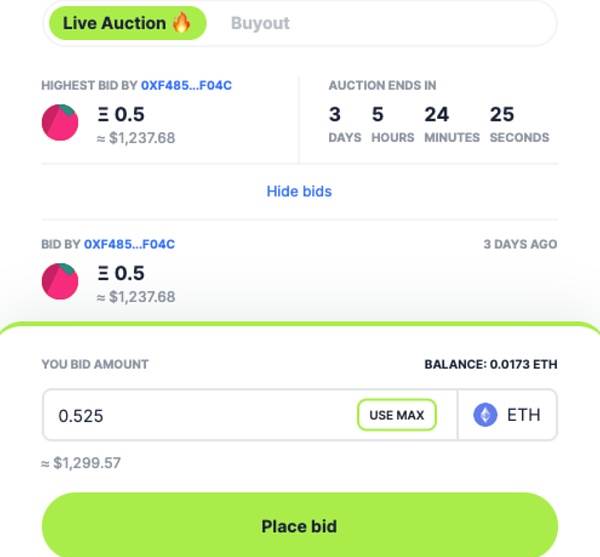Click the Balance: 0.0173 ETH label

491,364
